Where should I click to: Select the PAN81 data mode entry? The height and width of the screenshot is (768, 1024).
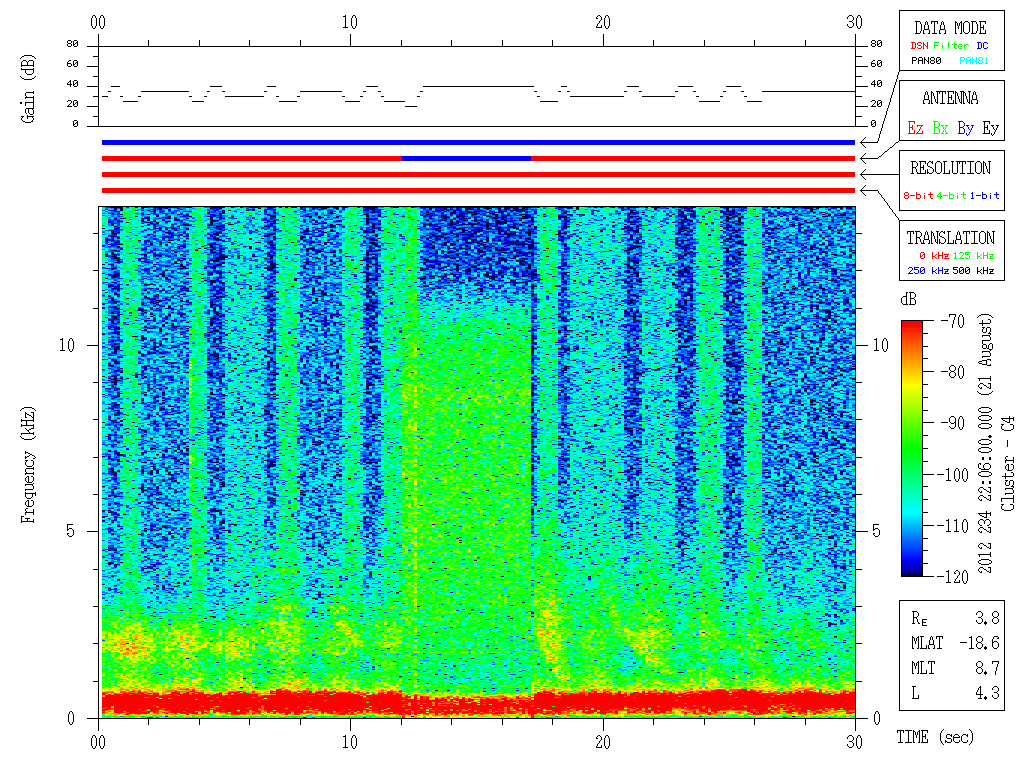(x=974, y=61)
